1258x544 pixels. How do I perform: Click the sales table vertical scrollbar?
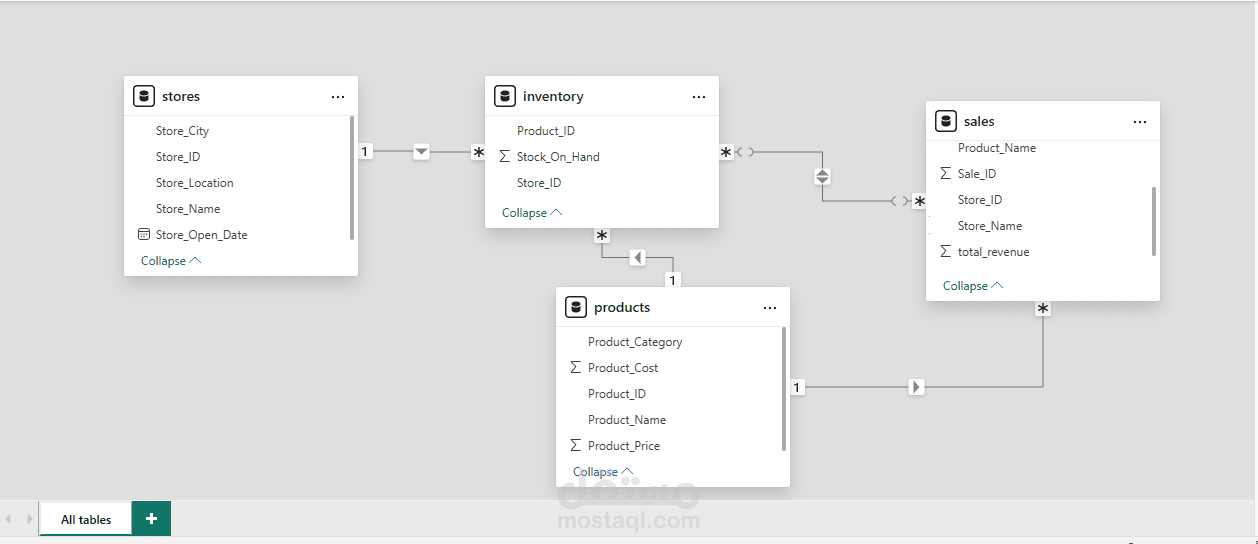pyautogui.click(x=1154, y=220)
